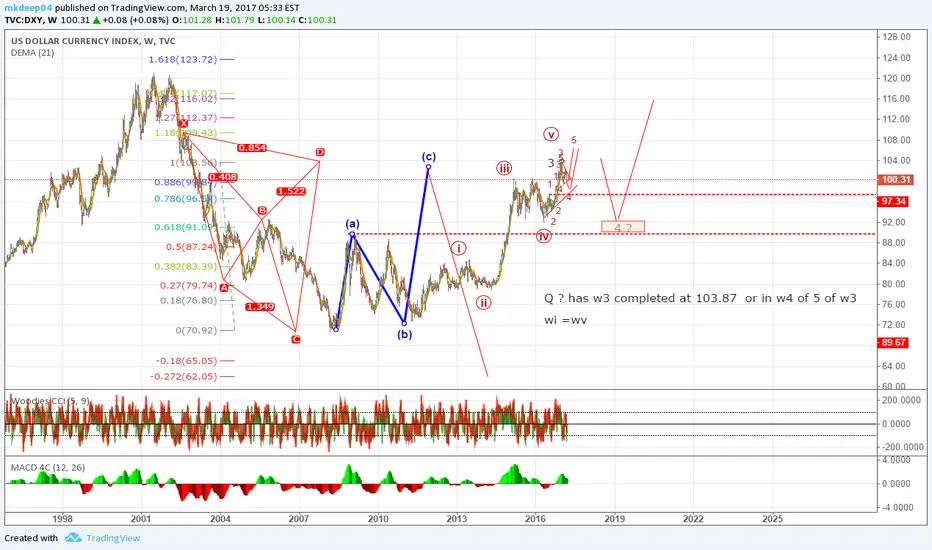
Task: Click the TradingView link in the footer
Action: (113, 538)
